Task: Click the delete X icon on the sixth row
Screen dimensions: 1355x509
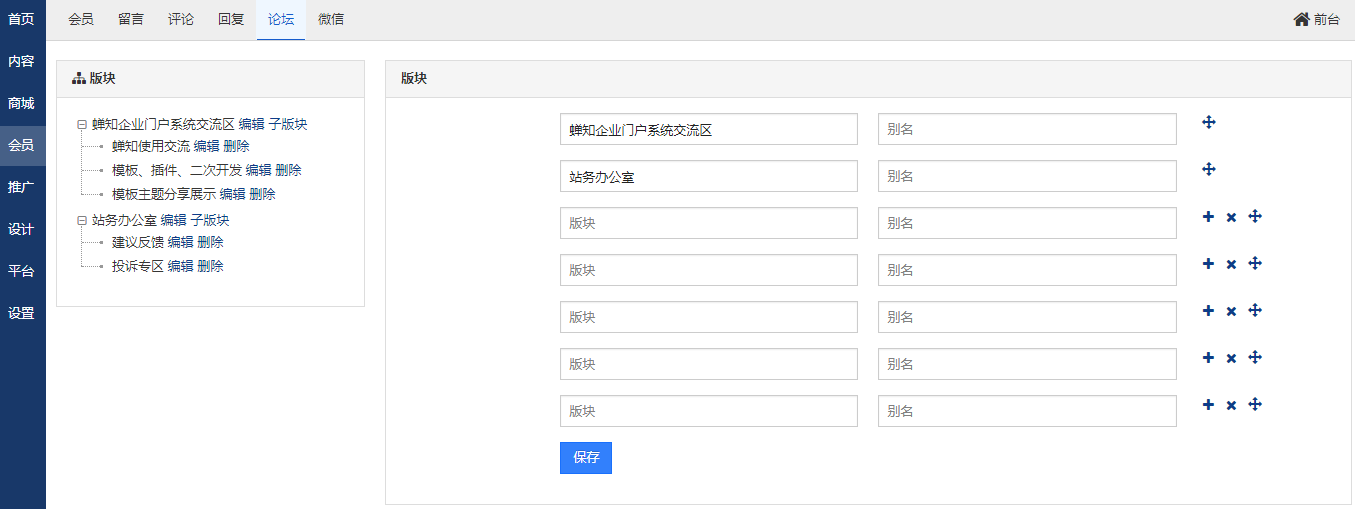Action: [1231, 358]
